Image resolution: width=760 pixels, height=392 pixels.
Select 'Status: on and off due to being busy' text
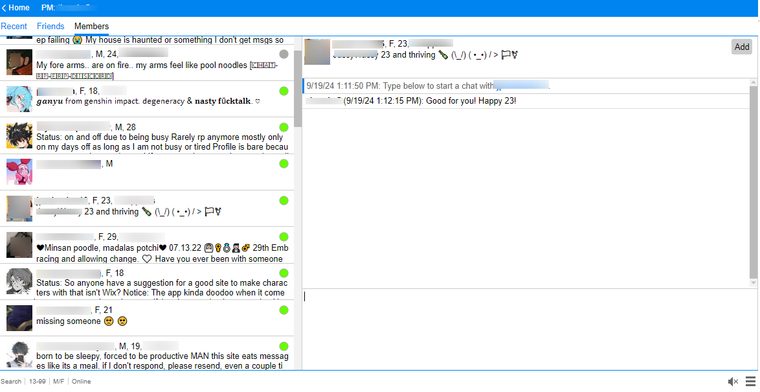tap(162, 142)
